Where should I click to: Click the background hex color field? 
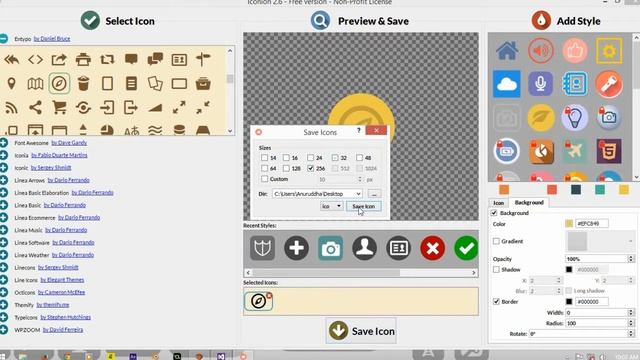point(592,223)
